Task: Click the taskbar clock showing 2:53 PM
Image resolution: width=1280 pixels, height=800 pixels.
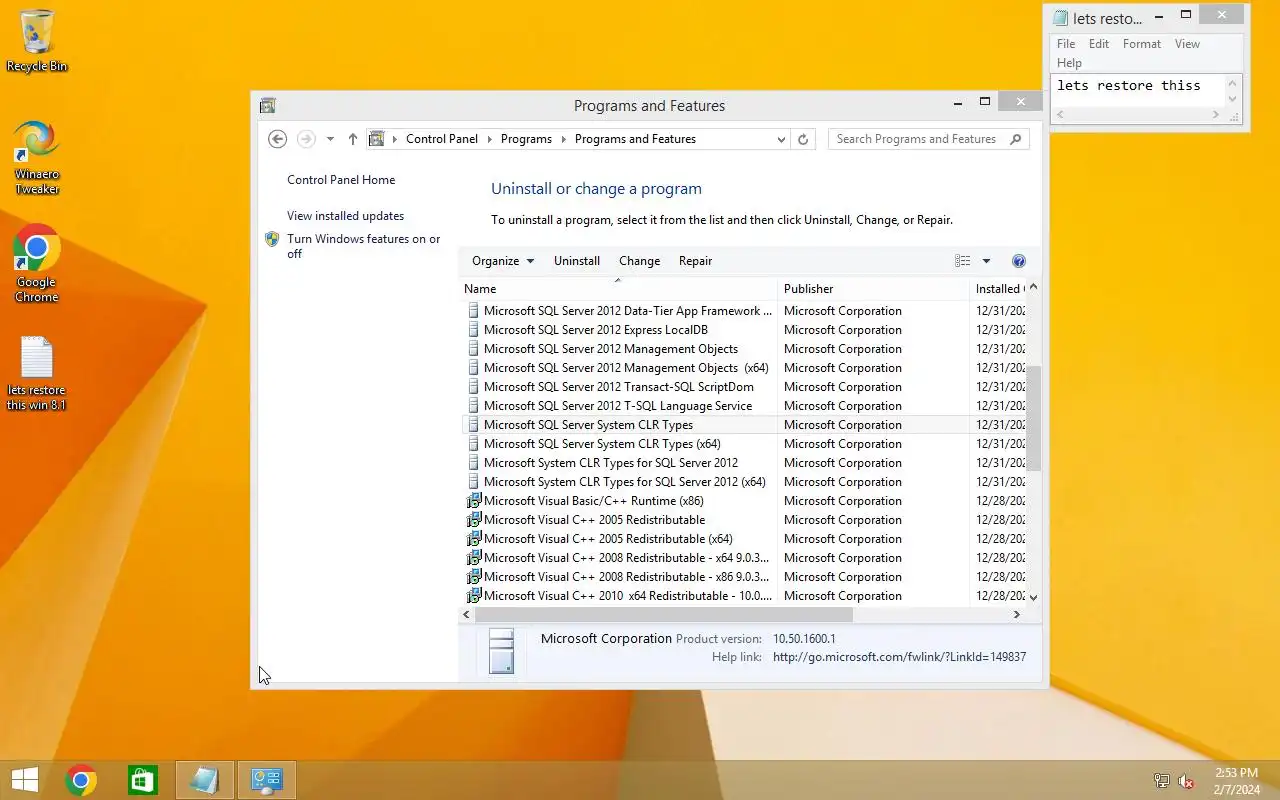Action: coord(1236,781)
